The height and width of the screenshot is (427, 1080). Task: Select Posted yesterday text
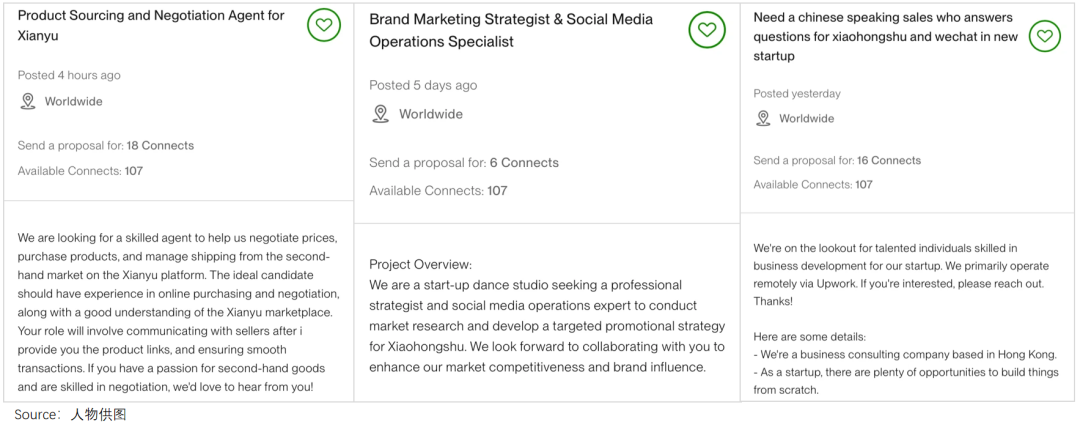(x=797, y=94)
